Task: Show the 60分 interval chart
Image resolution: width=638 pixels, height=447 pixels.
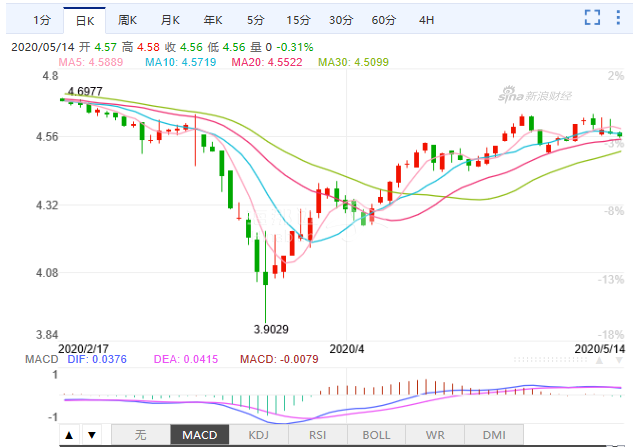Action: (383, 20)
